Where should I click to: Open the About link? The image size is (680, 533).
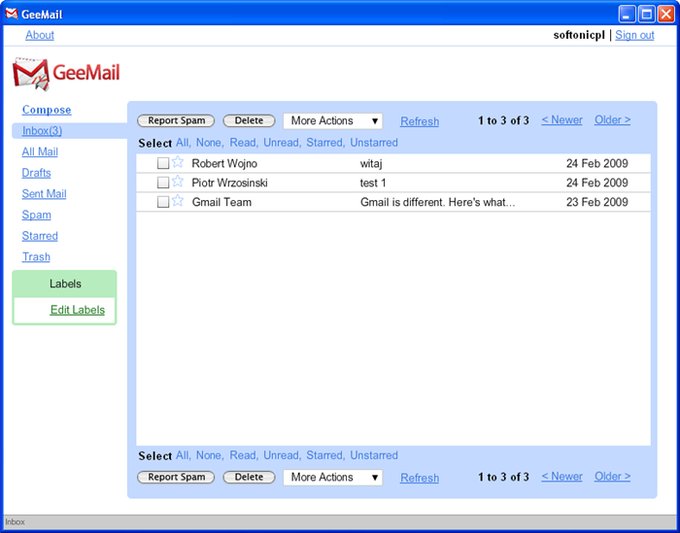click(39, 35)
